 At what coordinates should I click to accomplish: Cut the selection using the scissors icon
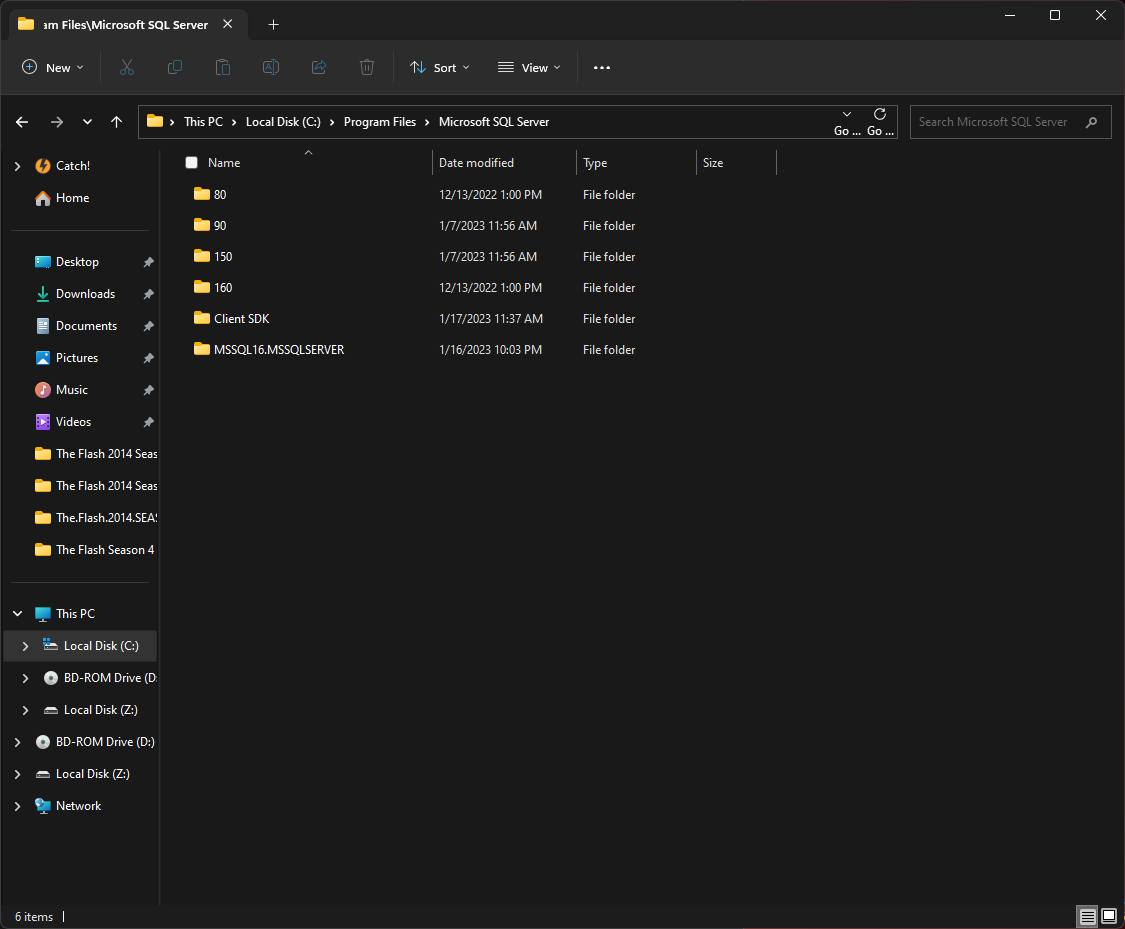click(x=127, y=67)
